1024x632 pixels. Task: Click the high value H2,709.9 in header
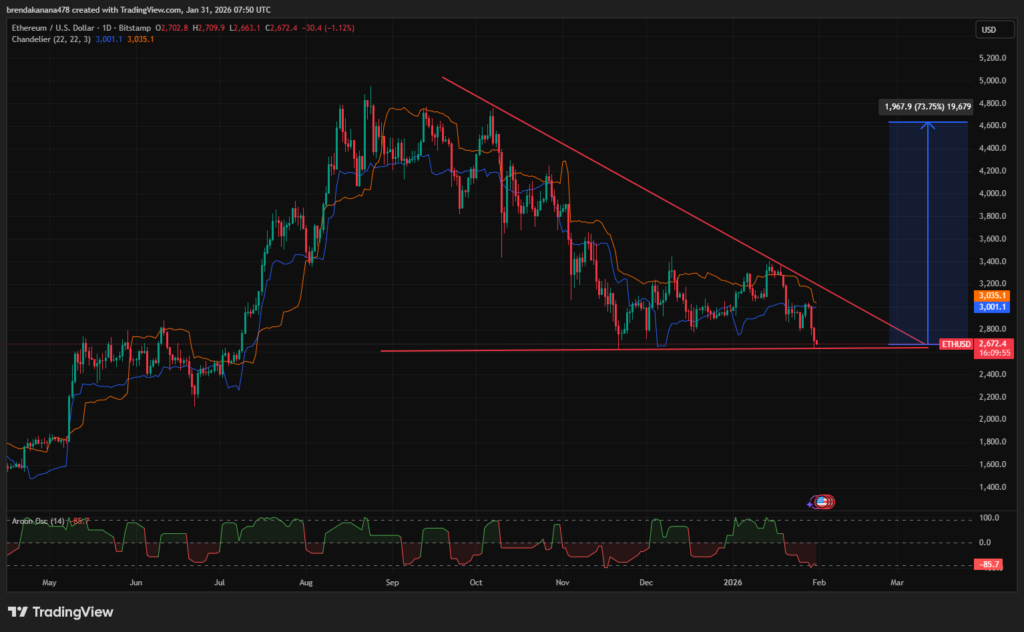pos(208,28)
